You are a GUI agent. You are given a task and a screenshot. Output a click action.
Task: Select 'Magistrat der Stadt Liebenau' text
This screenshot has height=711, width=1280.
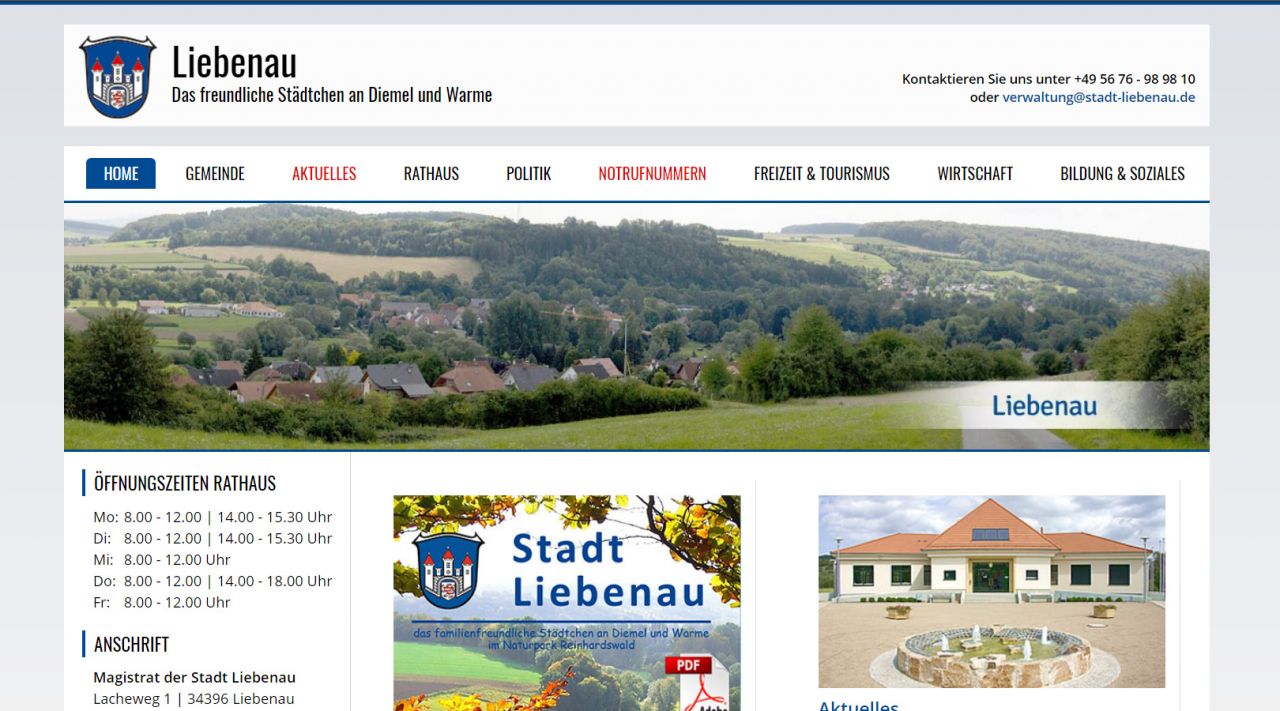(x=194, y=677)
